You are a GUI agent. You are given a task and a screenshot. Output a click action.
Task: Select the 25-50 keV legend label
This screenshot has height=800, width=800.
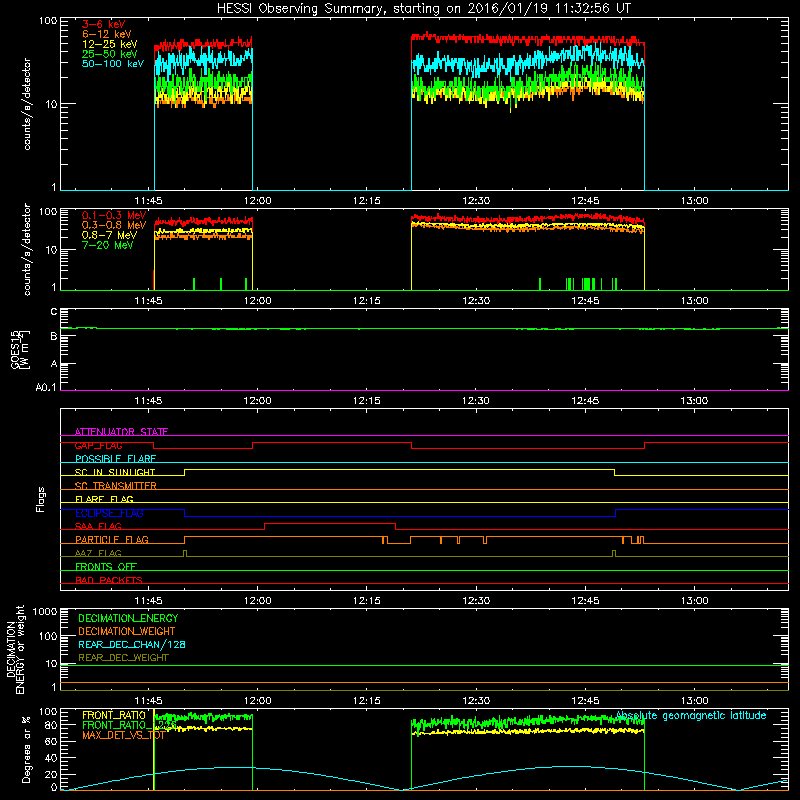pos(110,54)
